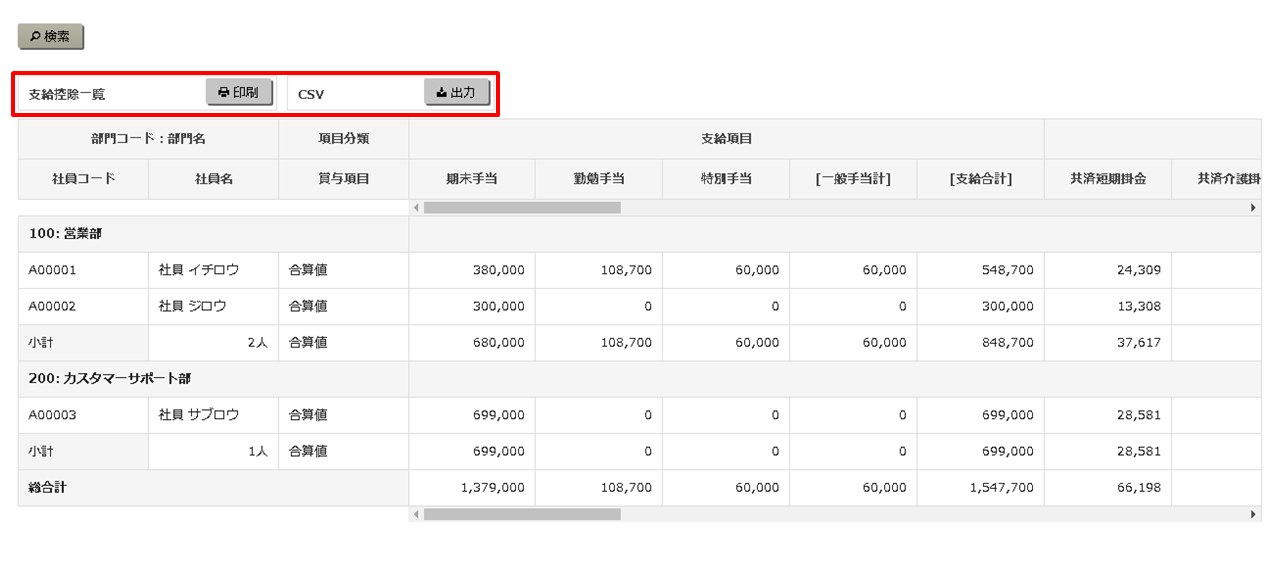Click the bottom horizontal scrollbar thumb

click(521, 514)
